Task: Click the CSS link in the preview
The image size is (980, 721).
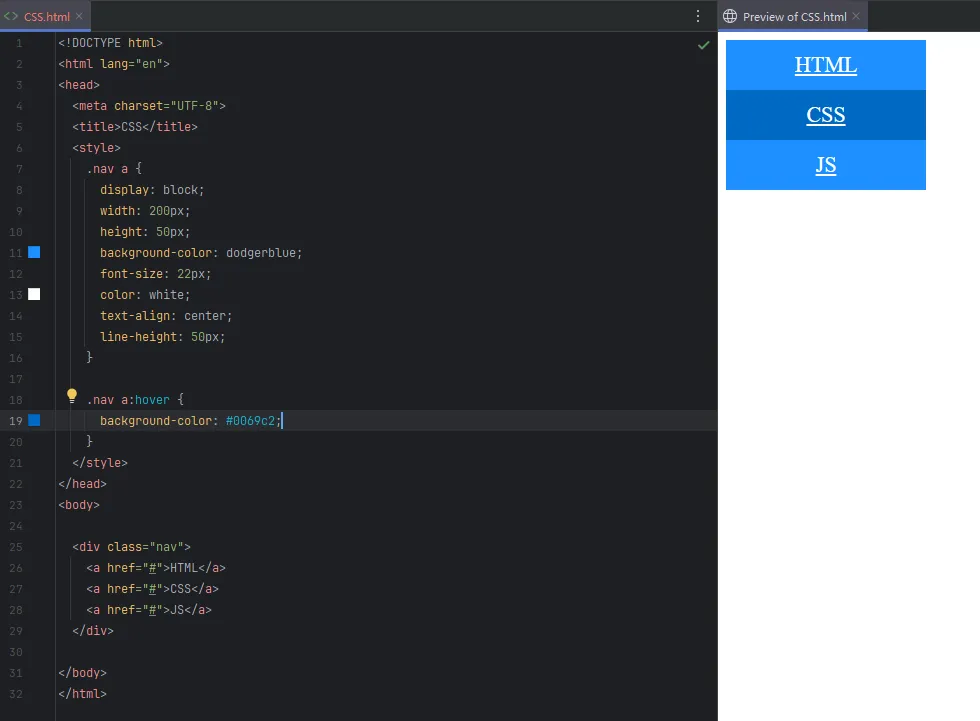Action: click(826, 115)
